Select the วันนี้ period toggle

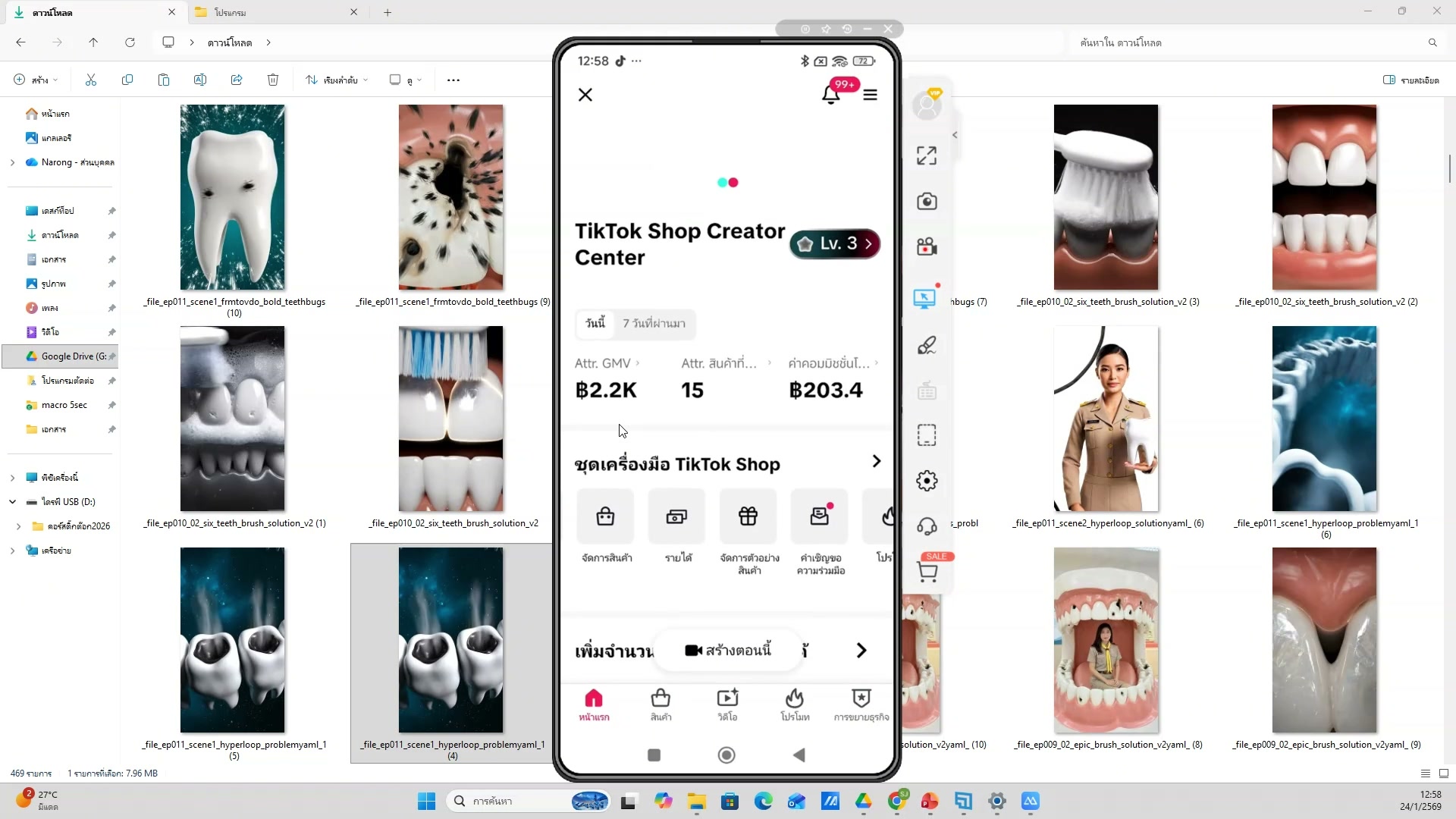pos(595,324)
